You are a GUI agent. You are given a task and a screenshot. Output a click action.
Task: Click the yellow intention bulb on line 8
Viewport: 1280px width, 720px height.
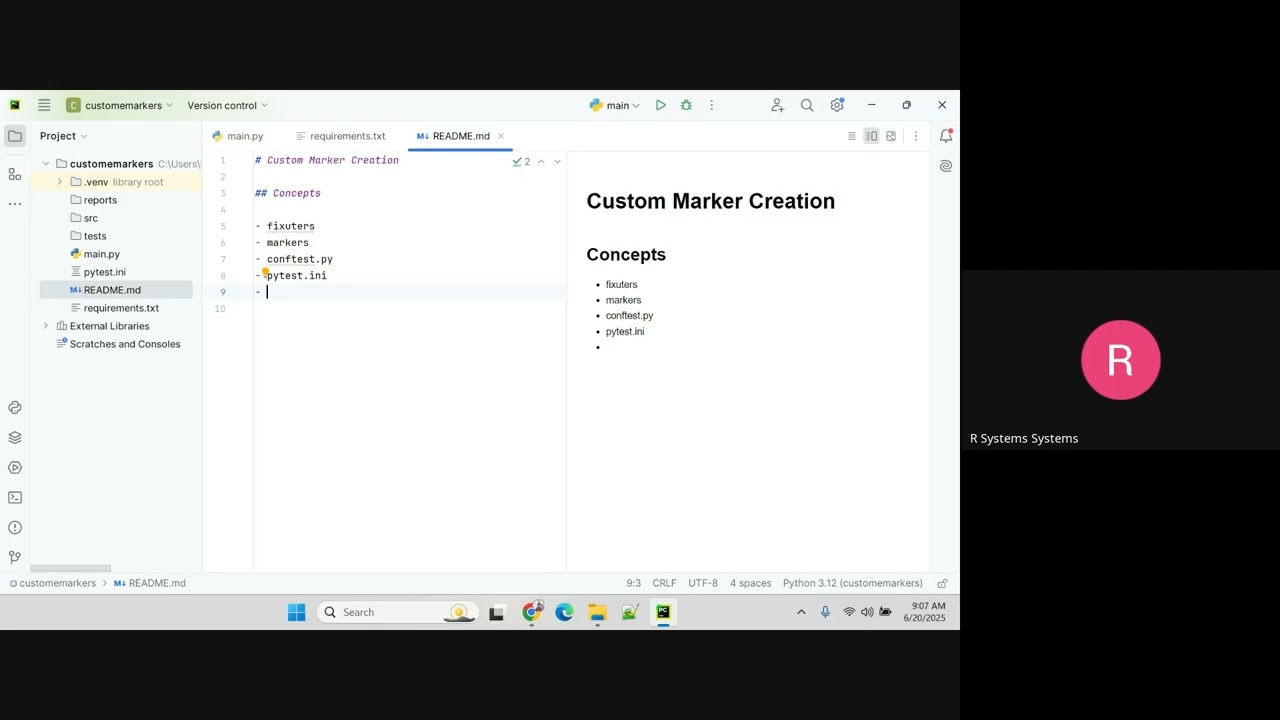pos(265,272)
